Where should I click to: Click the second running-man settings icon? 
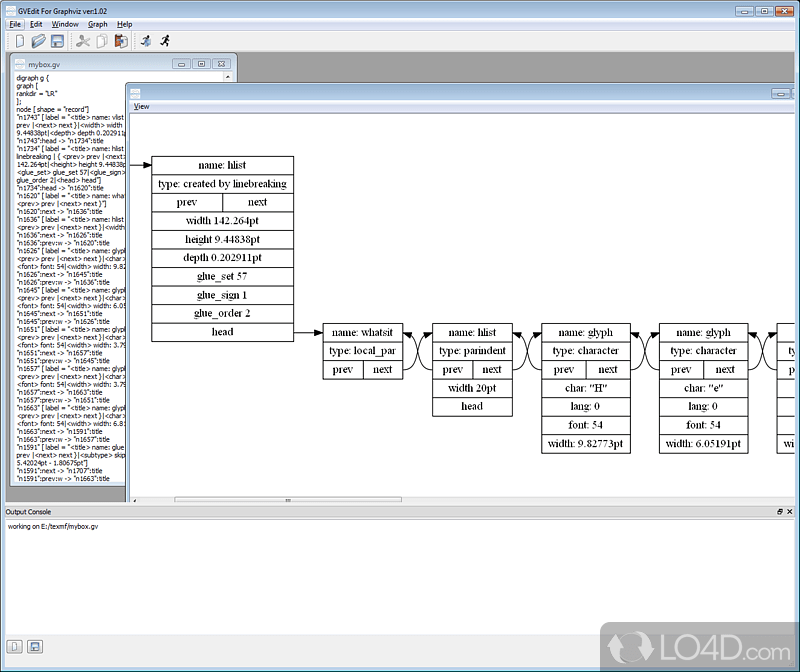tap(165, 41)
